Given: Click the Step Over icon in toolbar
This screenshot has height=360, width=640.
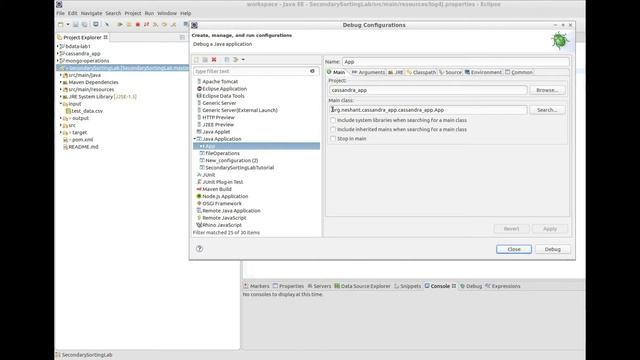Looking at the screenshot, I should tap(164, 24).
